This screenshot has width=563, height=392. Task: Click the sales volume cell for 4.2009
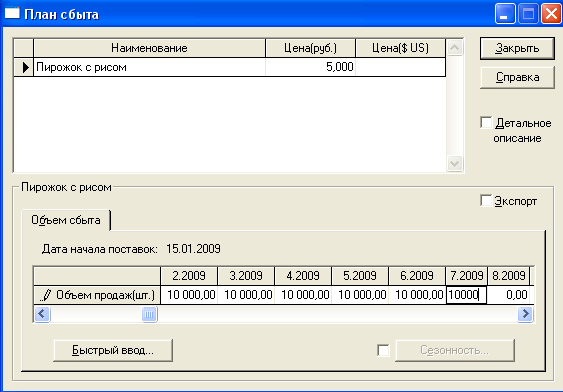pos(303,295)
